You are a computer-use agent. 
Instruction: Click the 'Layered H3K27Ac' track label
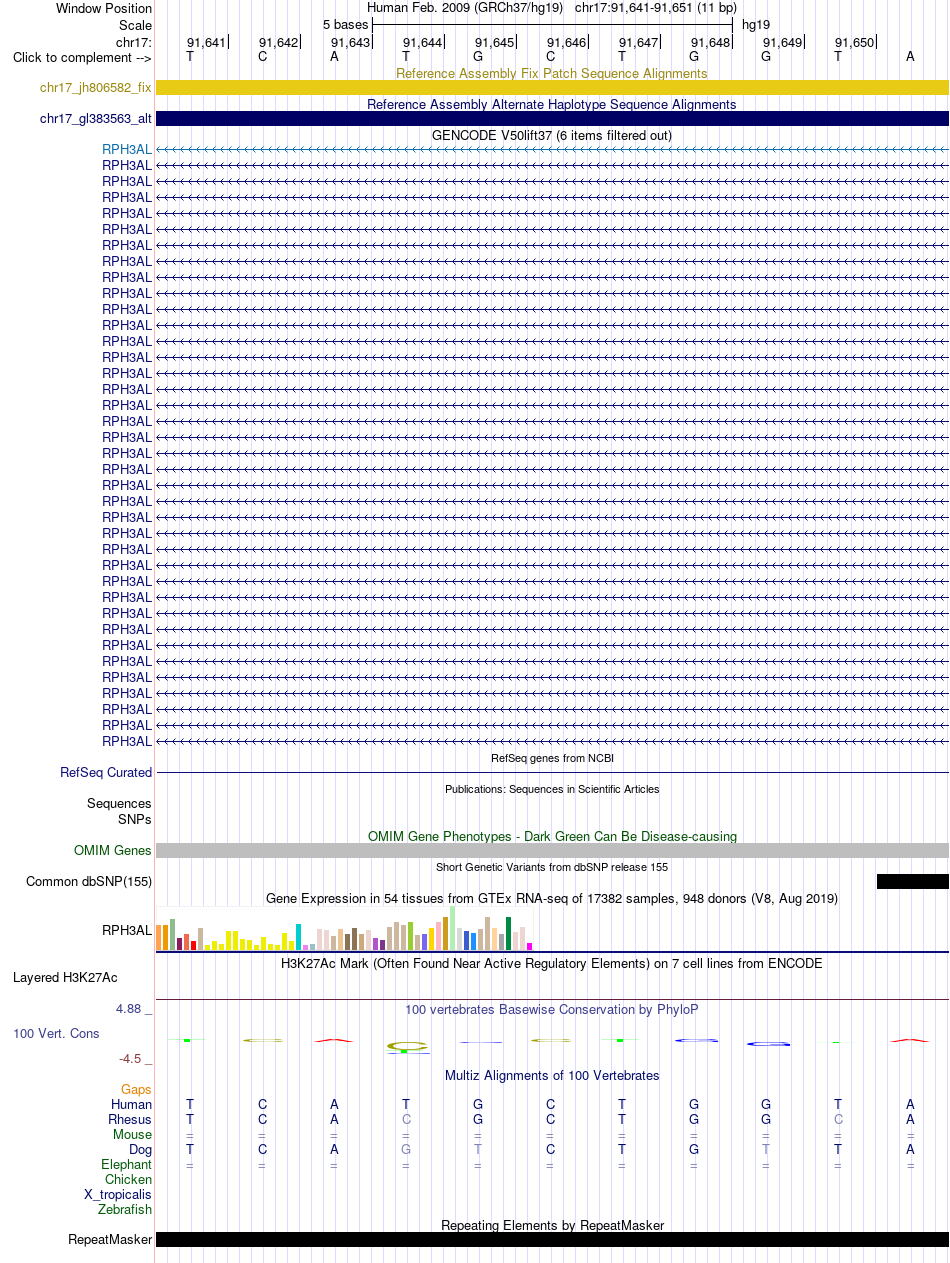(65, 977)
